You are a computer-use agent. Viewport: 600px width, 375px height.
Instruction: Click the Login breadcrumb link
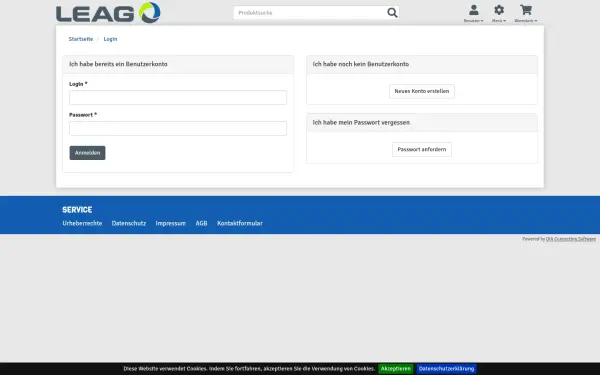point(110,39)
